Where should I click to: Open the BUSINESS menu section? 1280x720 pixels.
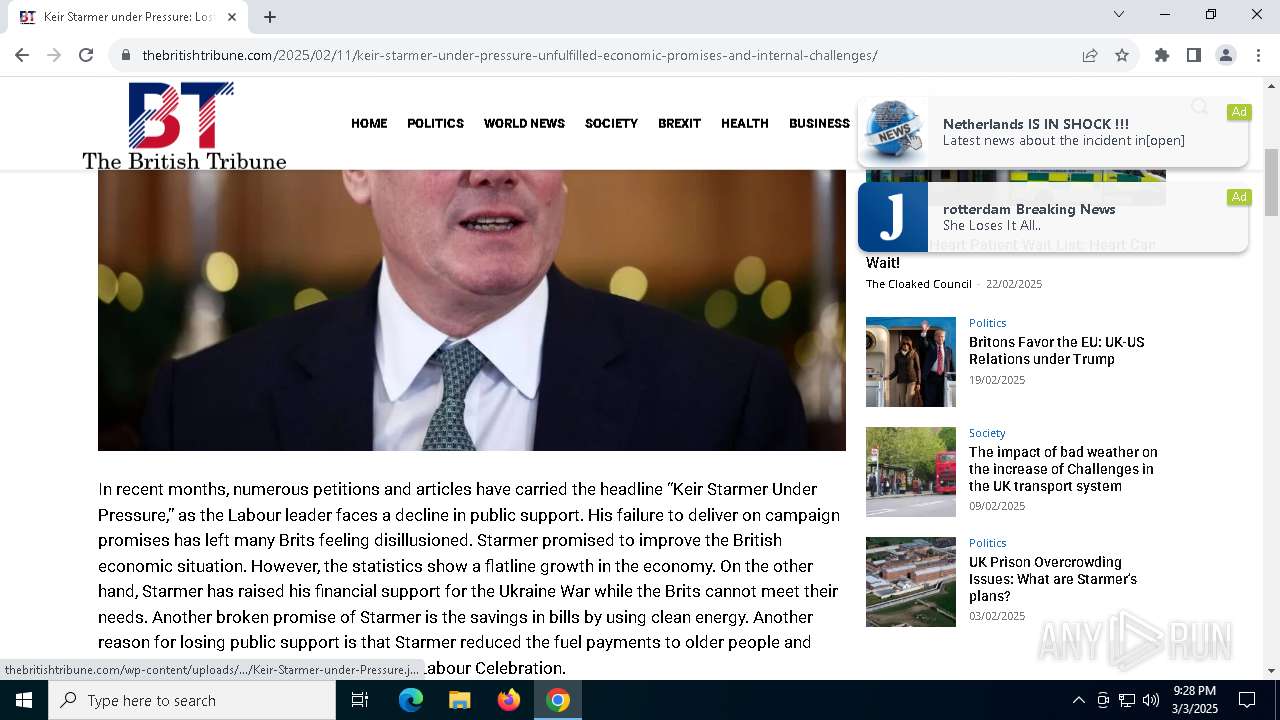click(x=819, y=123)
